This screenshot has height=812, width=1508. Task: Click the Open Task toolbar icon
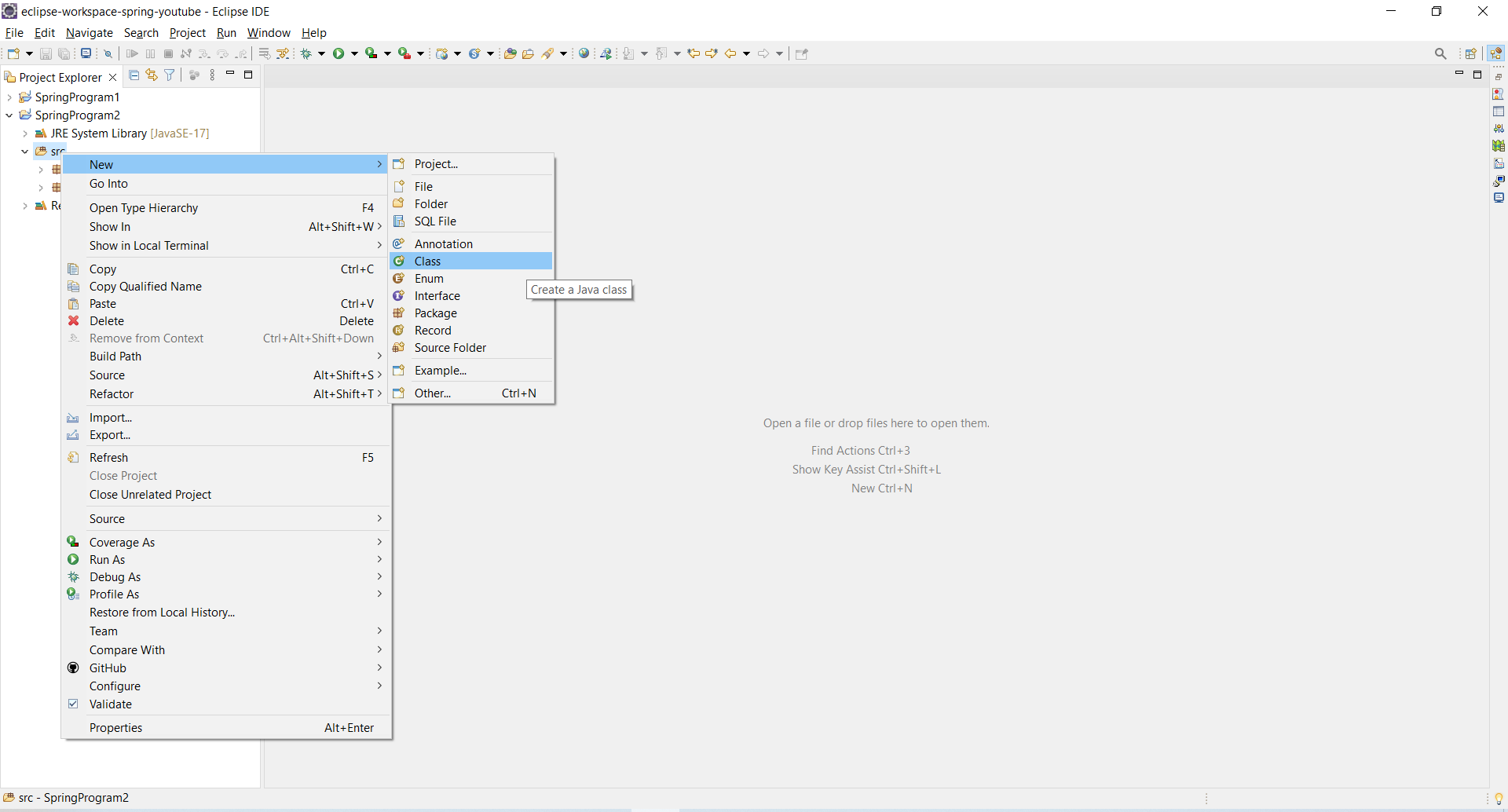(x=529, y=53)
